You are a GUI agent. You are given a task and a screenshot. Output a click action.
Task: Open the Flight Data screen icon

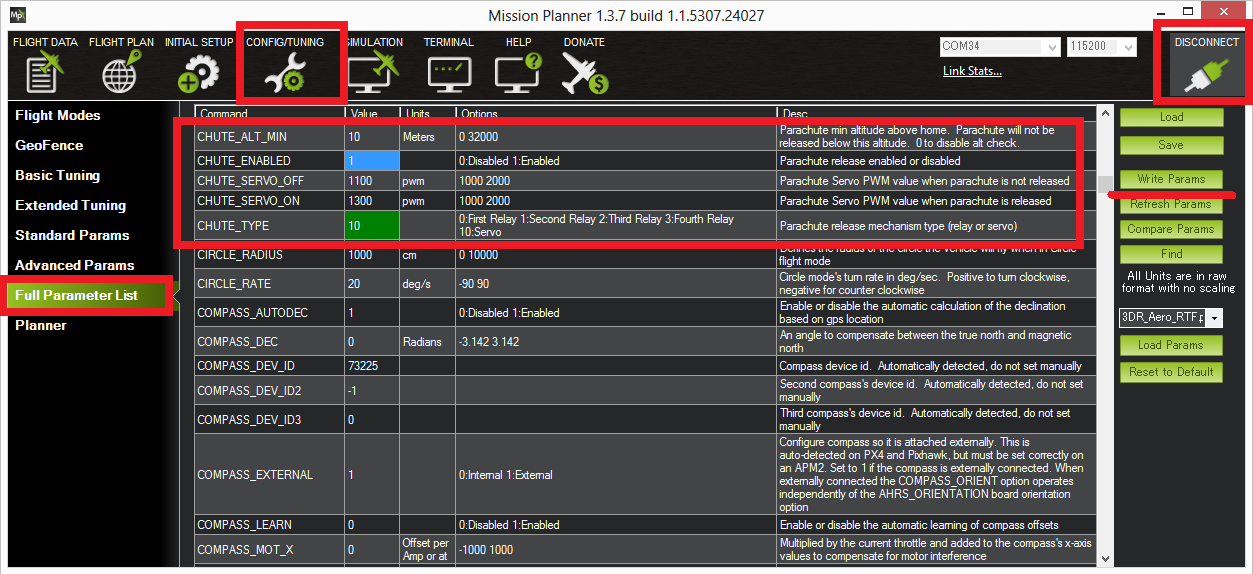point(44,74)
